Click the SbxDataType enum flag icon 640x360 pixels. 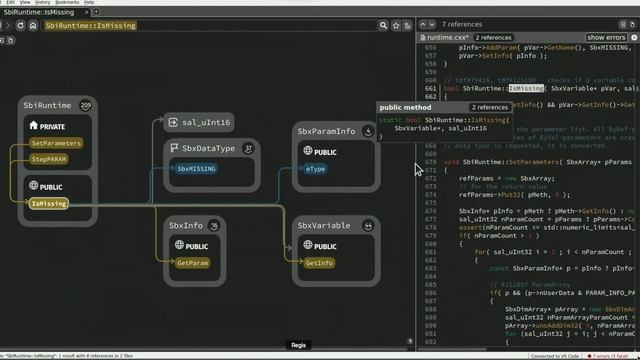[x=174, y=148]
